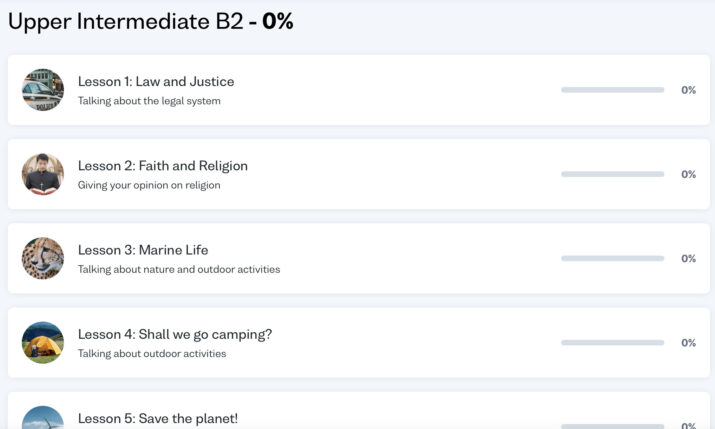This screenshot has height=429, width=715.
Task: Click the Law and Justice progress bar
Action: (x=612, y=90)
